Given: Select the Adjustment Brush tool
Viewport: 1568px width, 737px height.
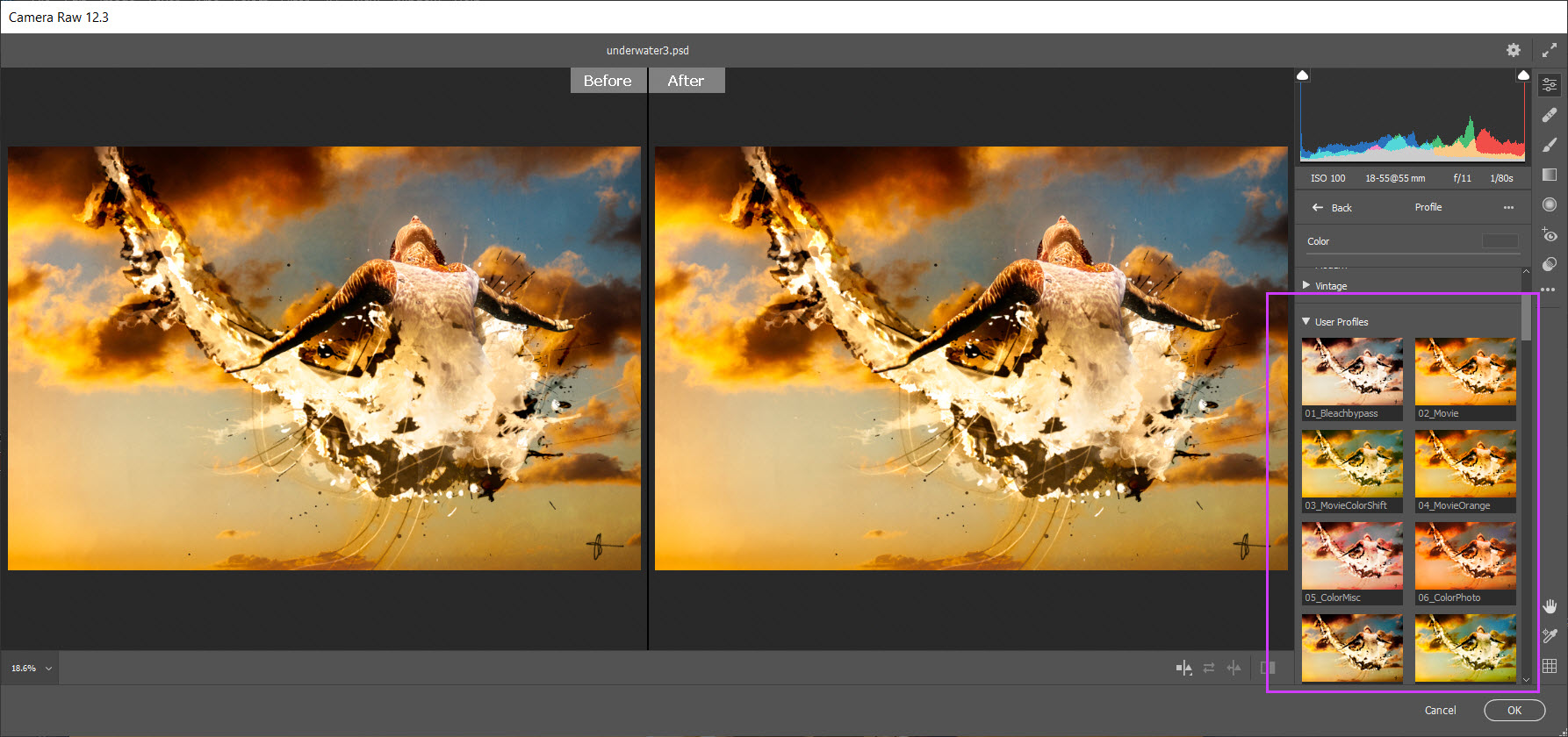Looking at the screenshot, I should [x=1550, y=145].
